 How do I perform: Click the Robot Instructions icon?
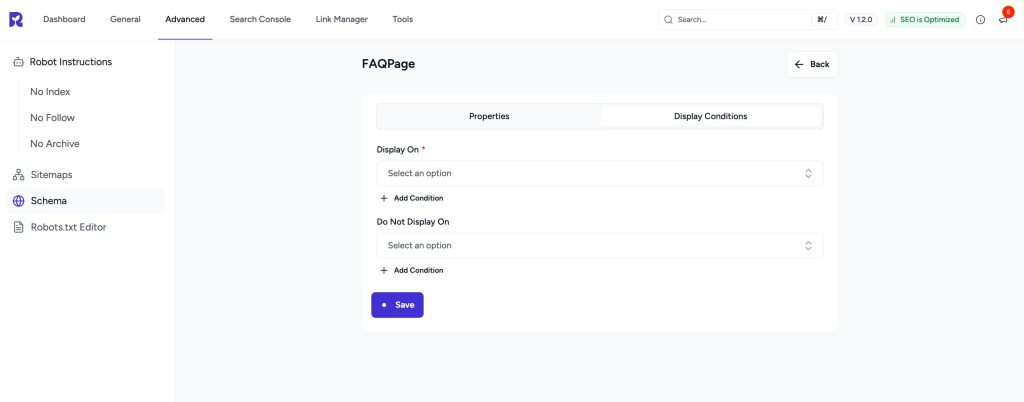click(x=19, y=62)
